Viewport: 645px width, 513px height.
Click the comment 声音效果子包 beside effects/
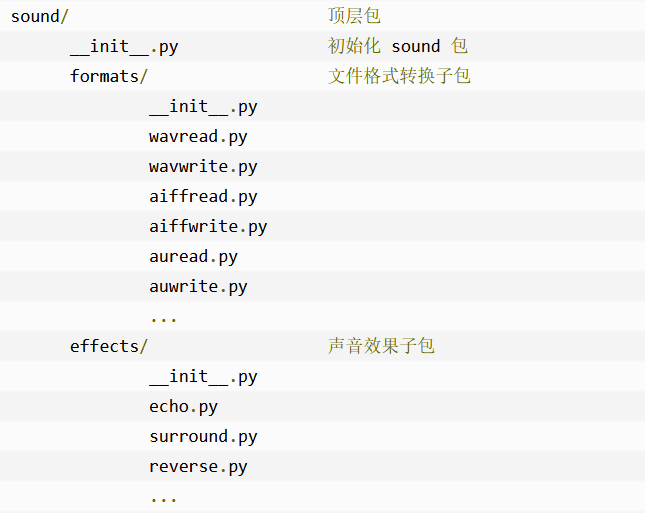(x=381, y=346)
